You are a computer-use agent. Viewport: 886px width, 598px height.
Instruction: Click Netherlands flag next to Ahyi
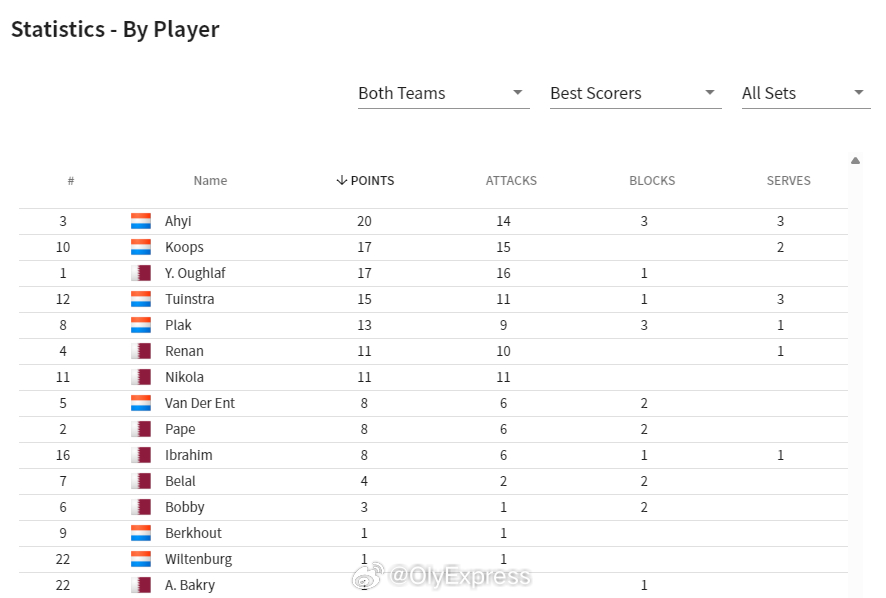point(141,221)
